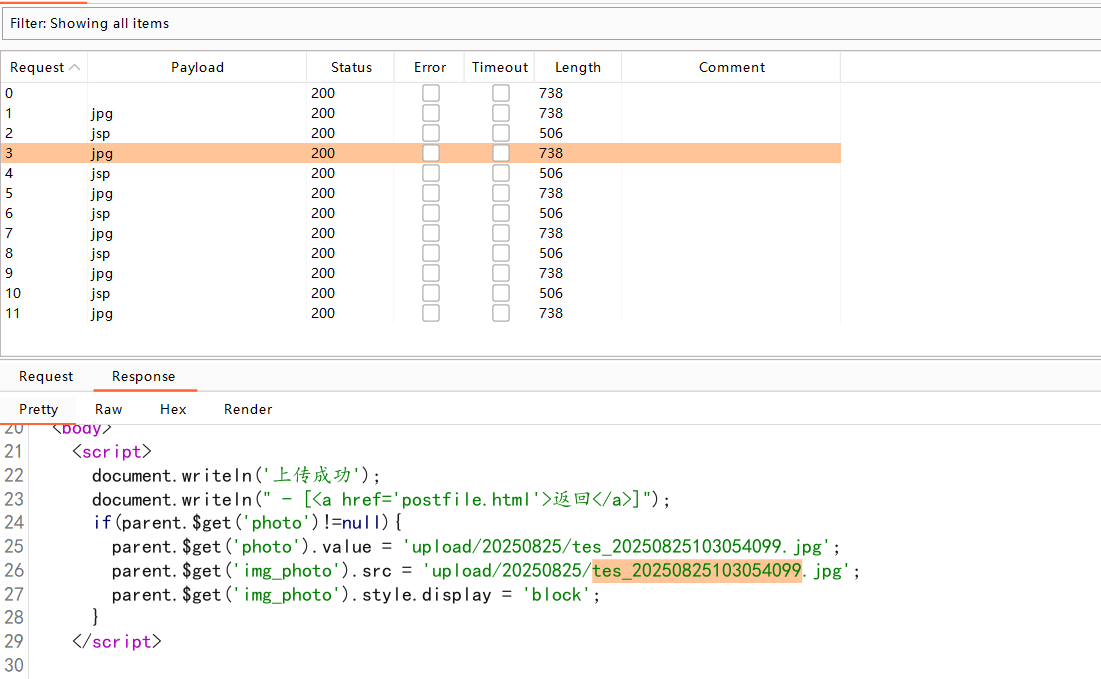The width and height of the screenshot is (1101, 679).
Task: Show the Render view tab
Action: (248, 409)
